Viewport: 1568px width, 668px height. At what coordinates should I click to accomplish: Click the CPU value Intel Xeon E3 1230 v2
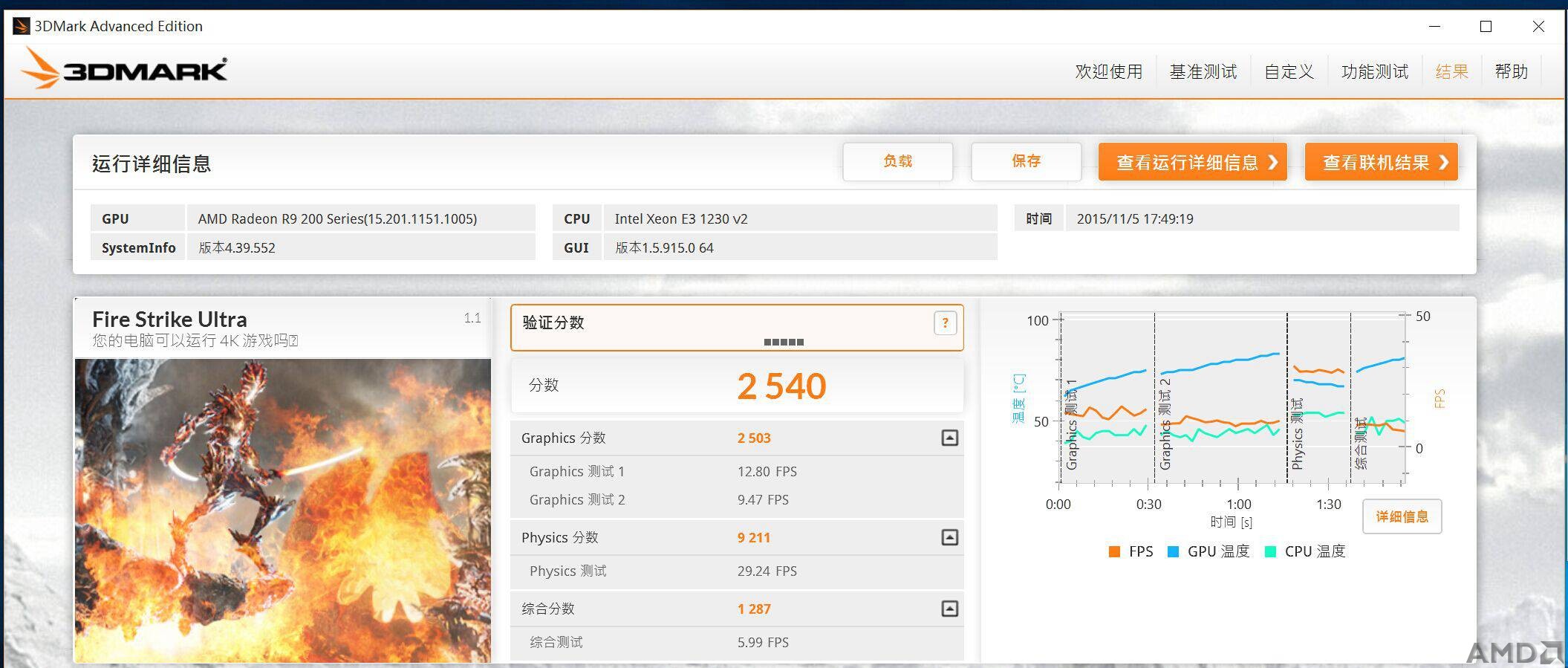(x=681, y=218)
